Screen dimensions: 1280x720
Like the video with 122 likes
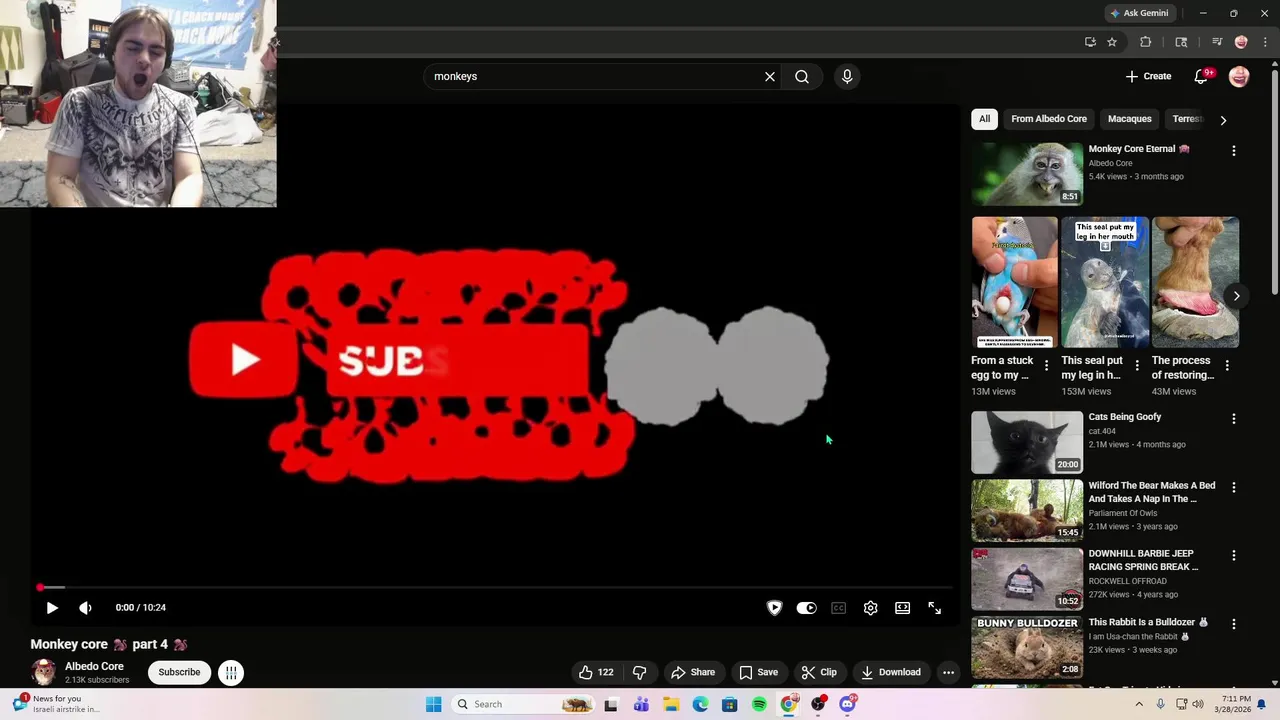point(595,672)
